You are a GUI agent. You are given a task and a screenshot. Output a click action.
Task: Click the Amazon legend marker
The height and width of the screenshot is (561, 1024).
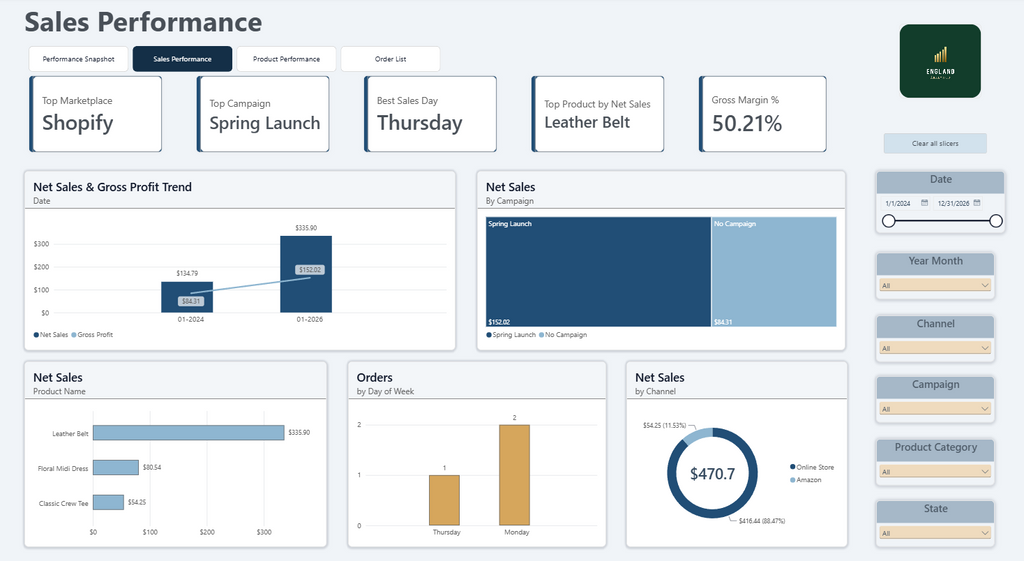(x=793, y=480)
